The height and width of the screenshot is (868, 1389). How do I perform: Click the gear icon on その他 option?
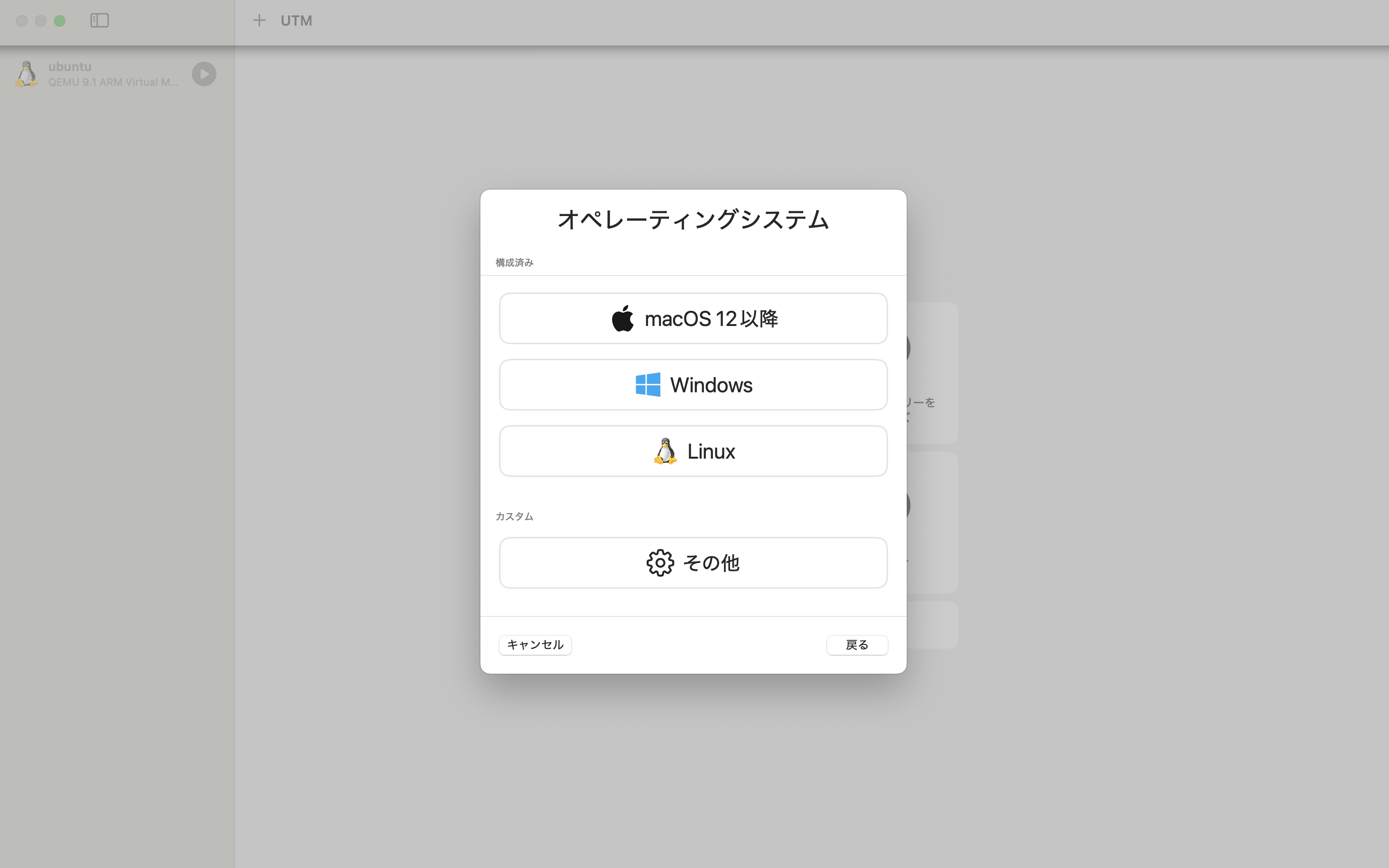pos(660,562)
